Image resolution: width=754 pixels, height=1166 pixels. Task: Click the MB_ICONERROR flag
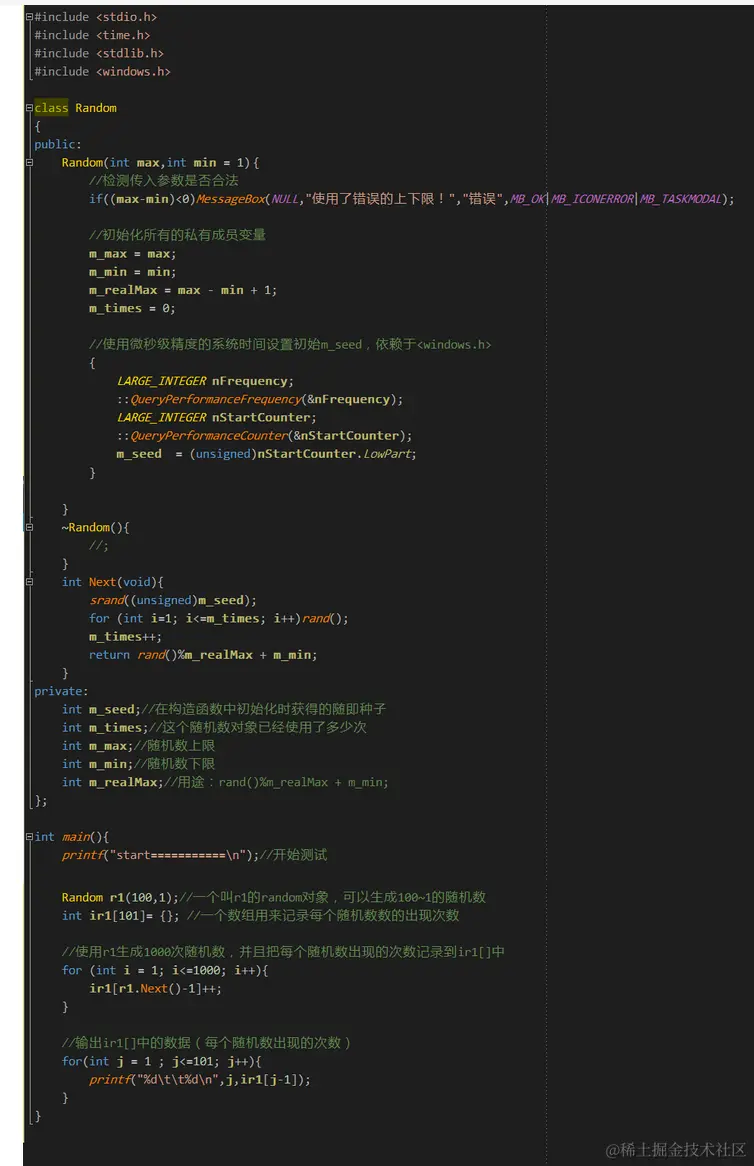point(593,199)
